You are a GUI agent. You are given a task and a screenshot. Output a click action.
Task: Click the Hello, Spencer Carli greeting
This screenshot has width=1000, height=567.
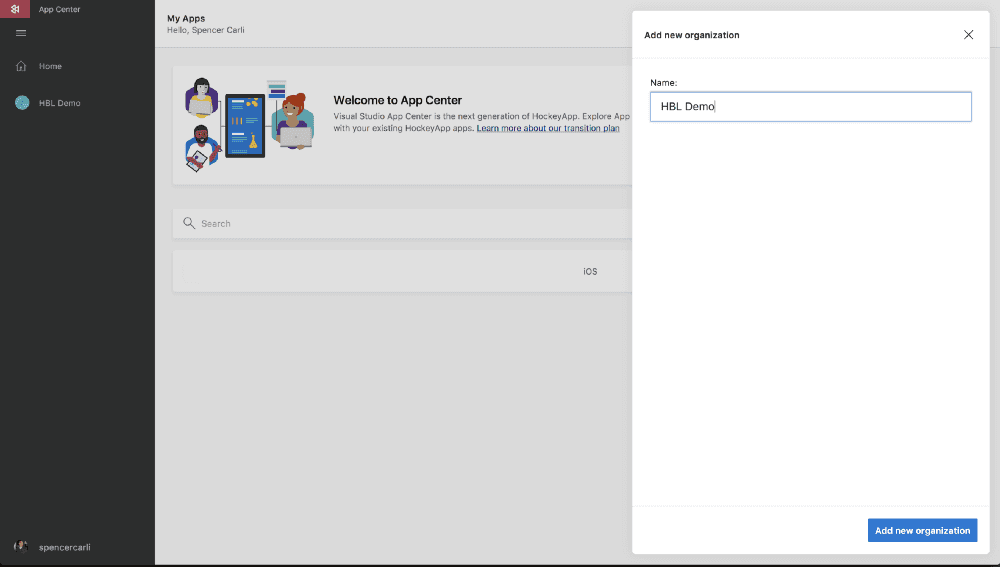pos(205,30)
